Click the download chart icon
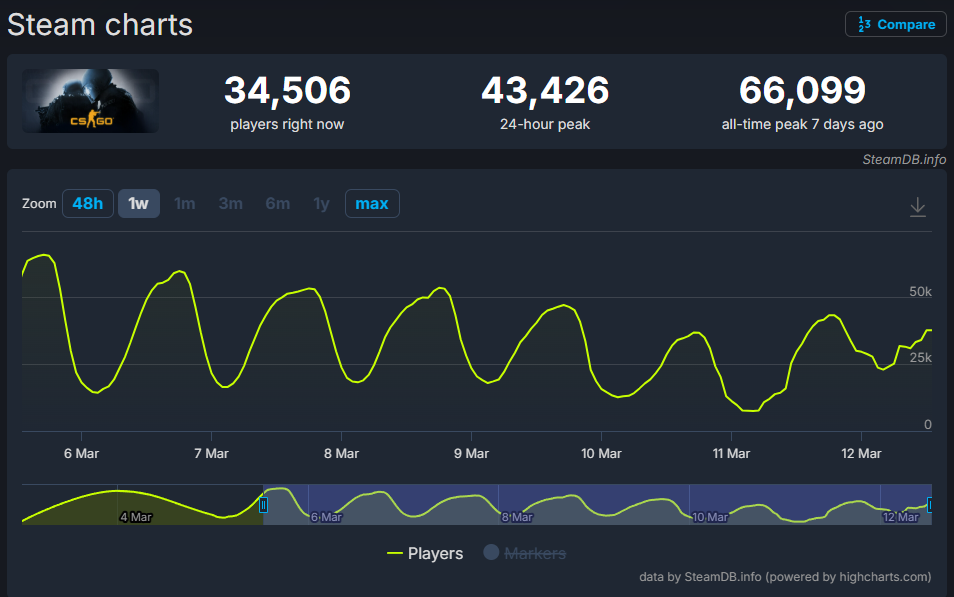This screenshot has height=597, width=954. [917, 207]
